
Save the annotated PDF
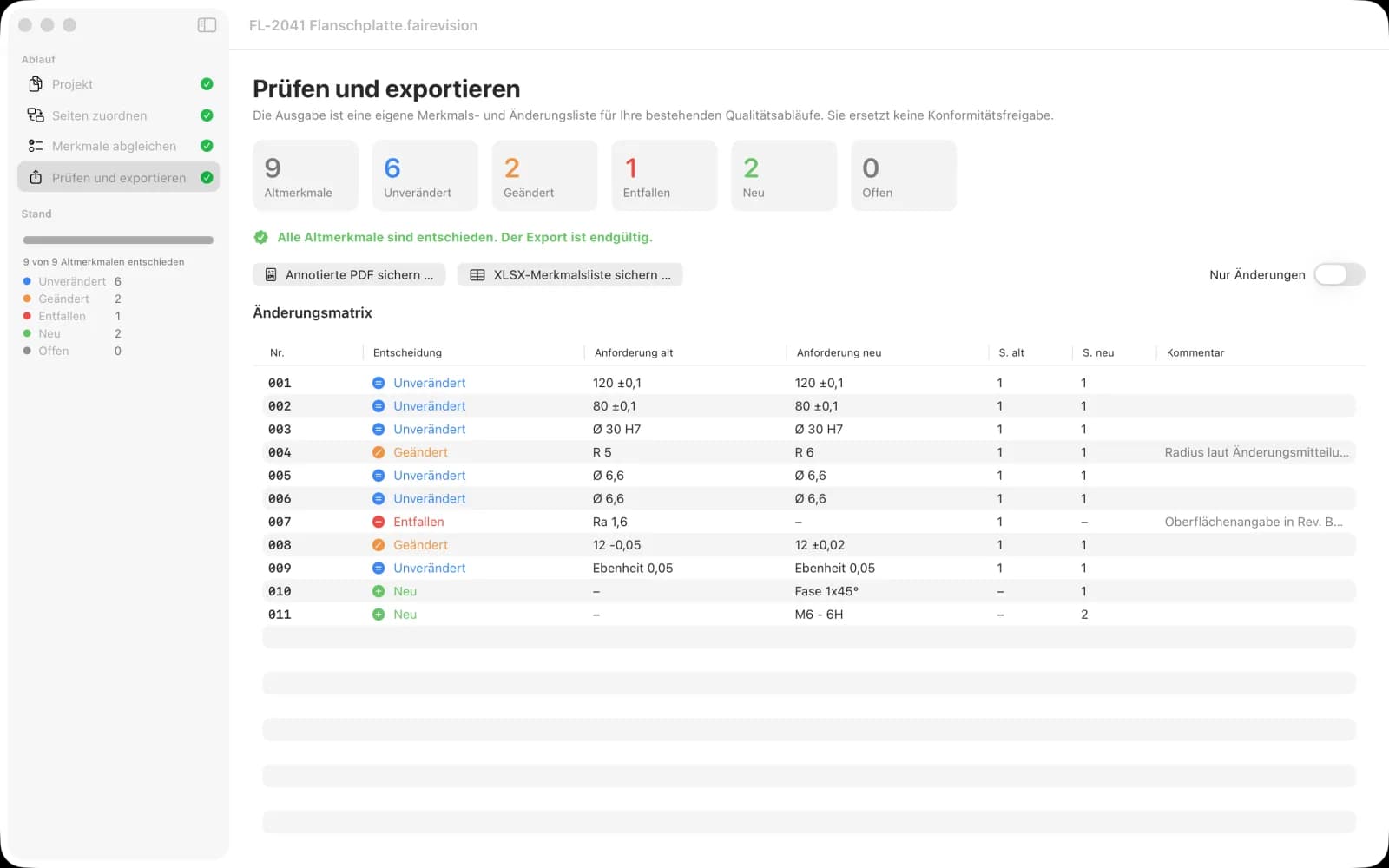point(349,274)
